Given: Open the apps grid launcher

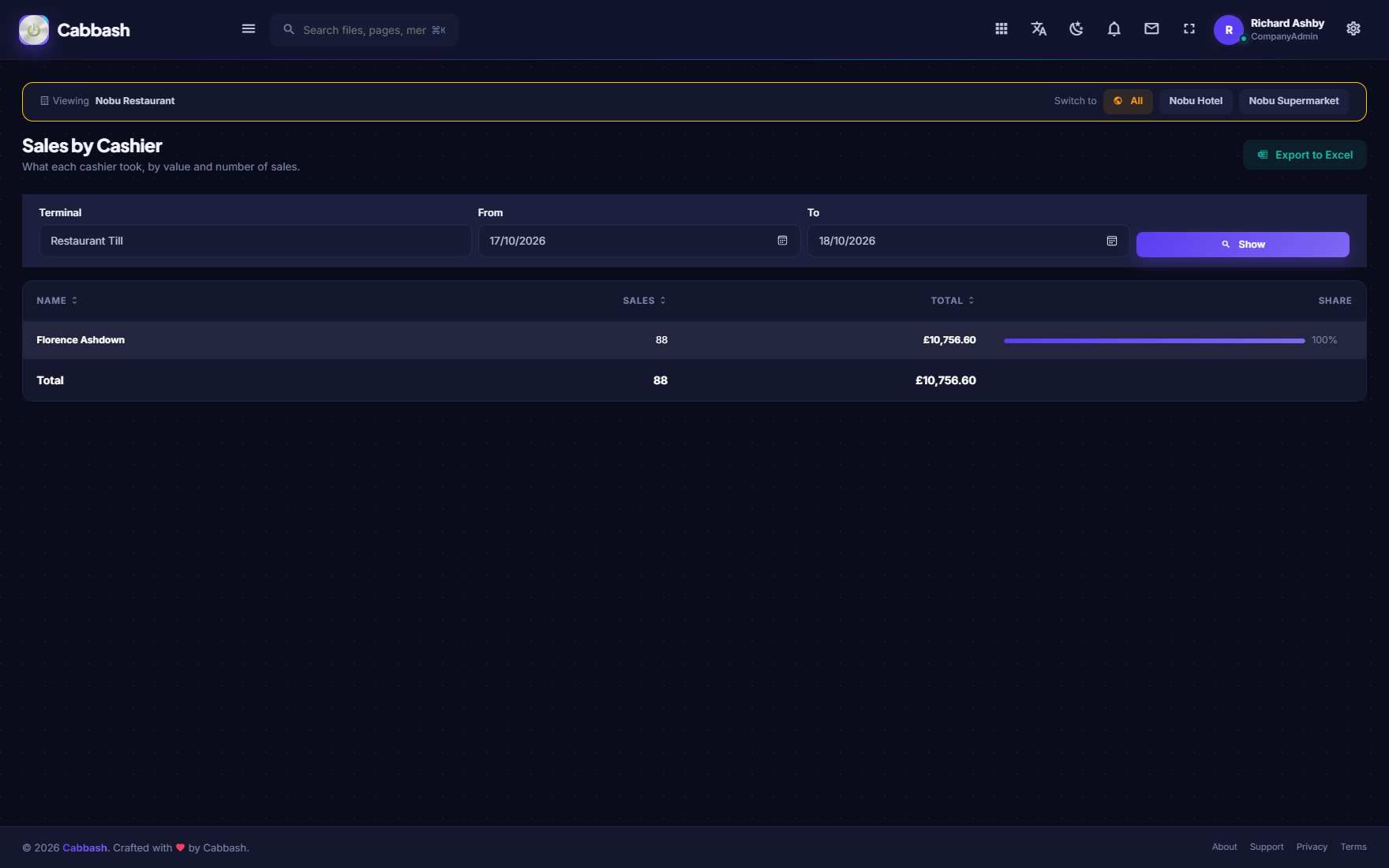Looking at the screenshot, I should pos(1002,29).
